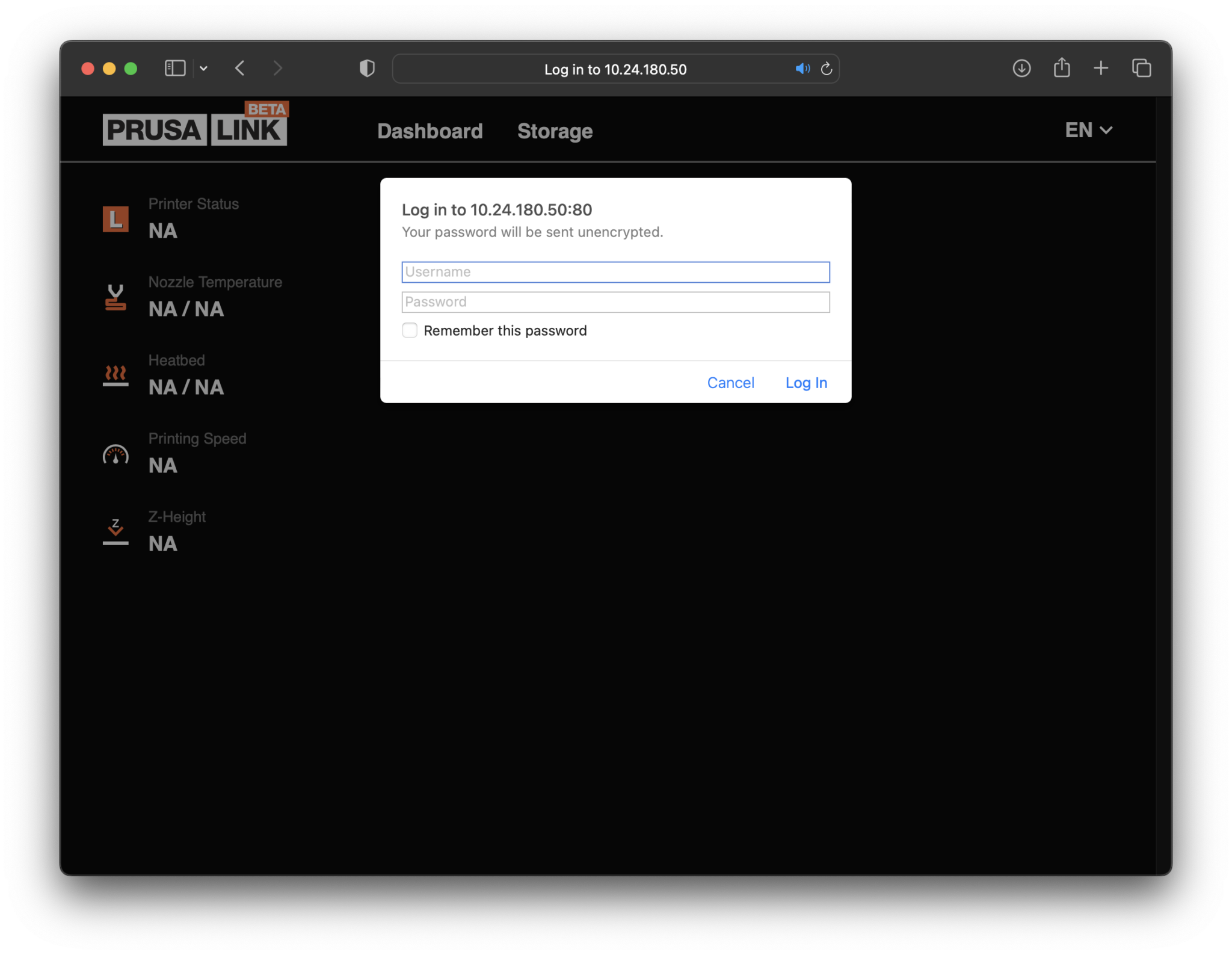1232x955 pixels.
Task: Click the heatbed icon
Action: pyautogui.click(x=115, y=376)
